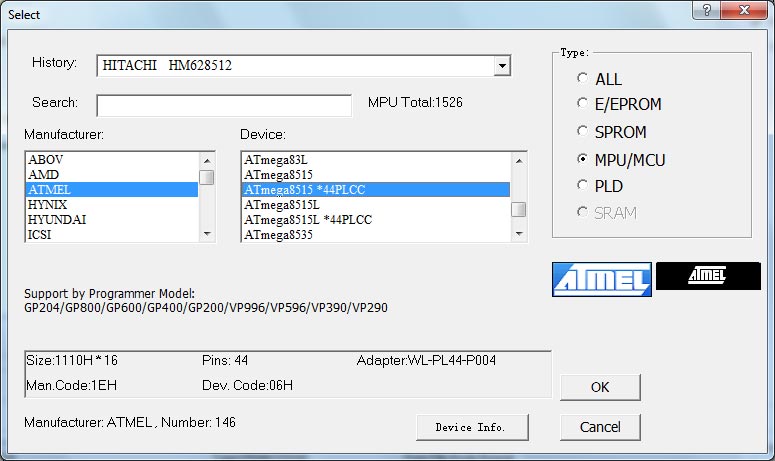Close the Select dialog window

tap(744, 10)
